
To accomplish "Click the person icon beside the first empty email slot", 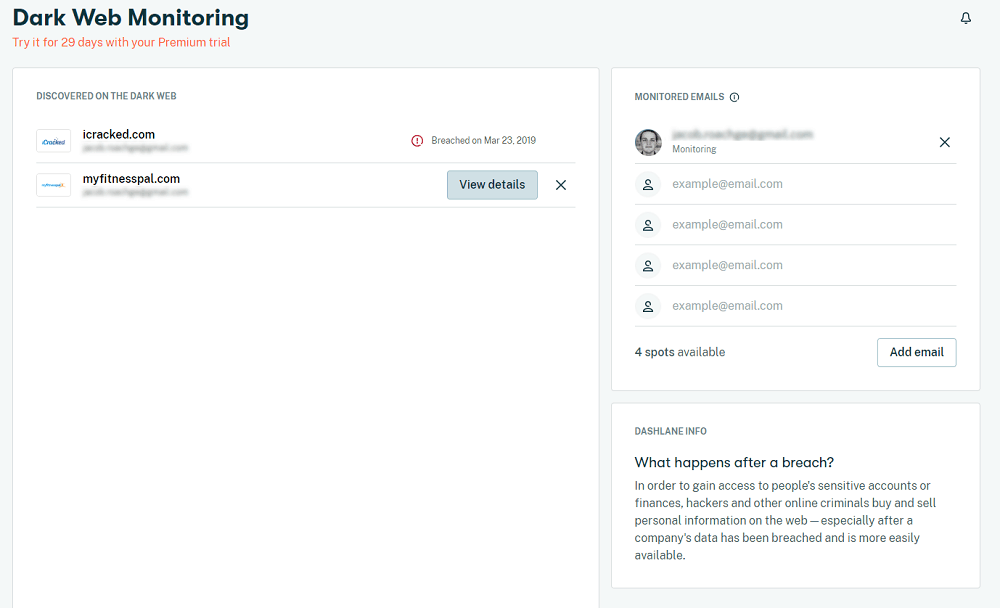I will tap(648, 184).
